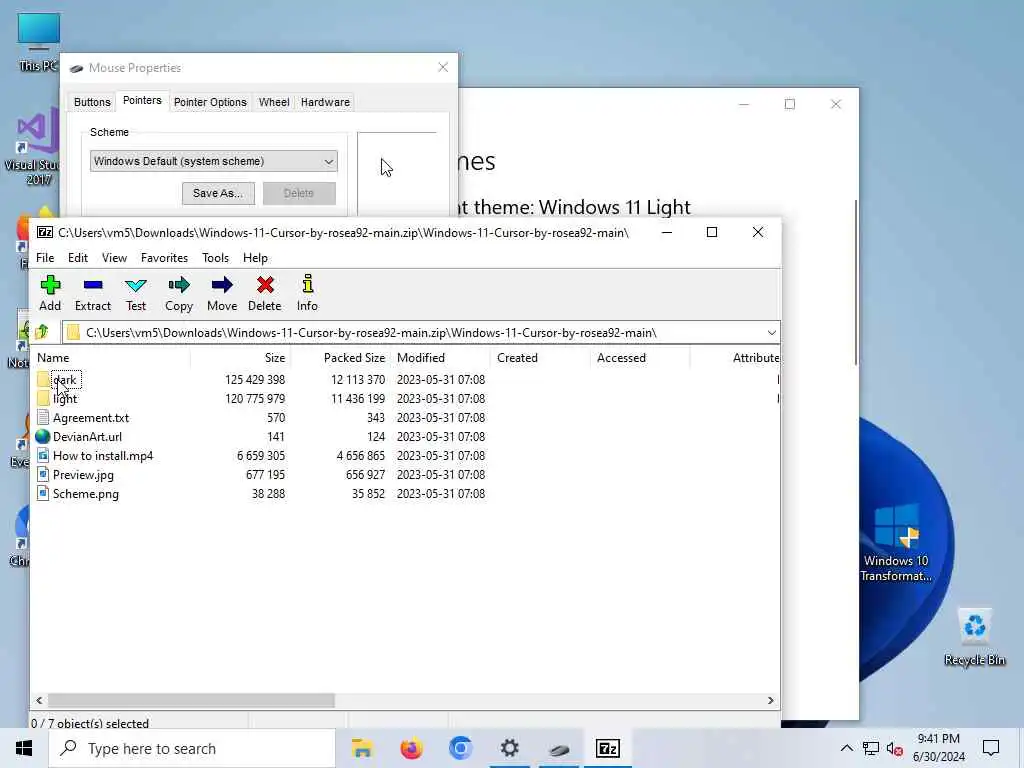Viewport: 1024px width, 768px height.
Task: Open the Tools menu in 7-Zip
Action: pos(216,258)
